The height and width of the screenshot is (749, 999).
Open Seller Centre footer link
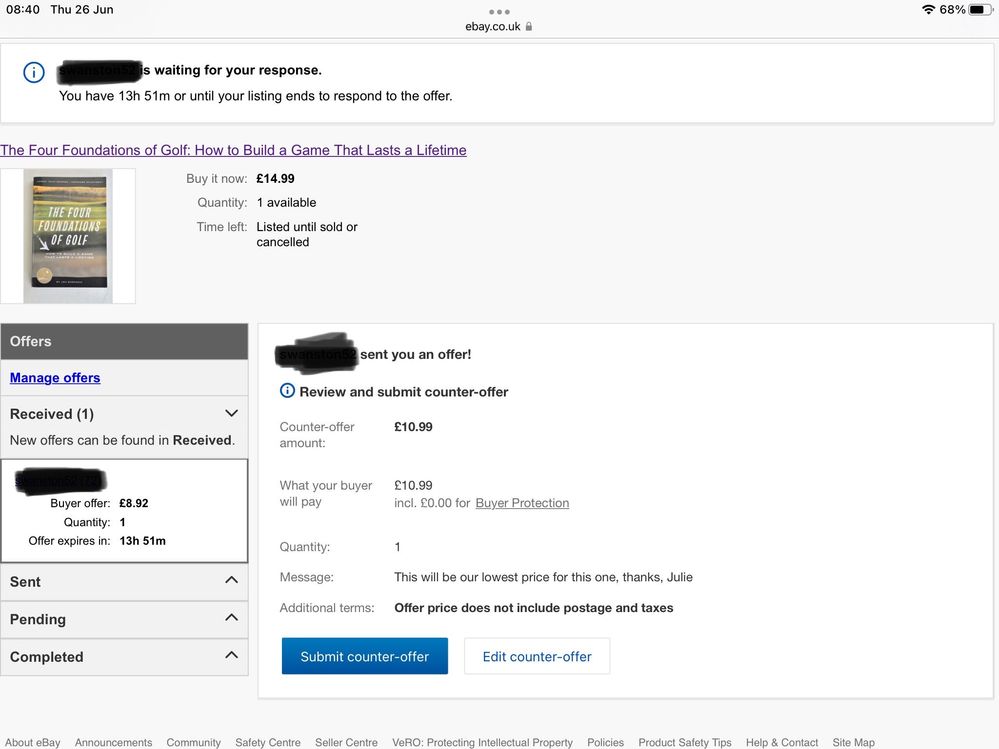tap(346, 742)
